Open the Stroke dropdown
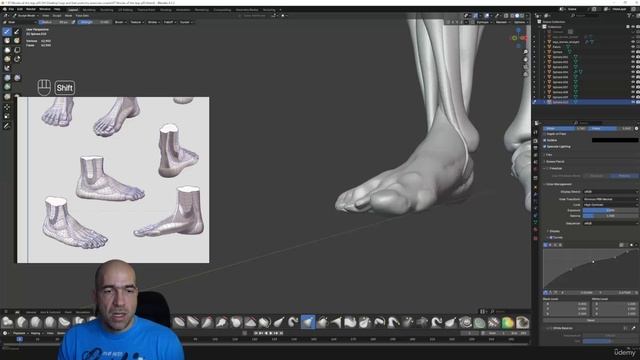 [x=153, y=22]
